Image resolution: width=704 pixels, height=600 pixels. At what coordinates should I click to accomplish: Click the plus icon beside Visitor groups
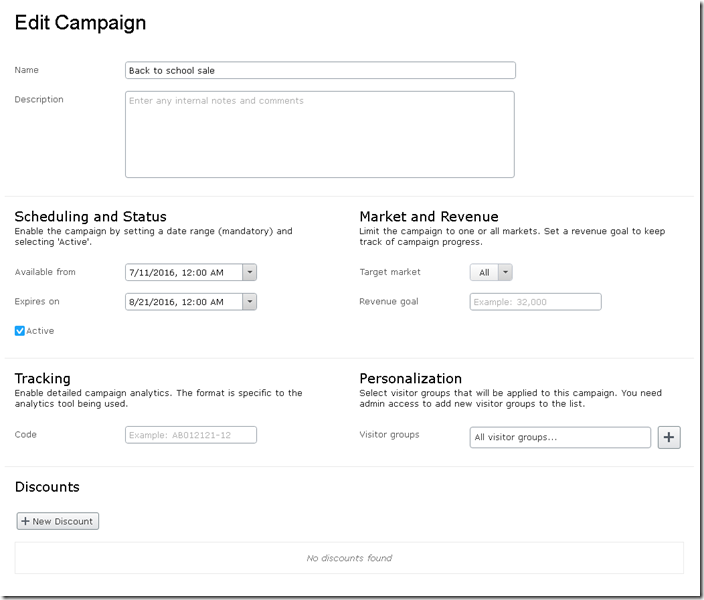pos(669,438)
